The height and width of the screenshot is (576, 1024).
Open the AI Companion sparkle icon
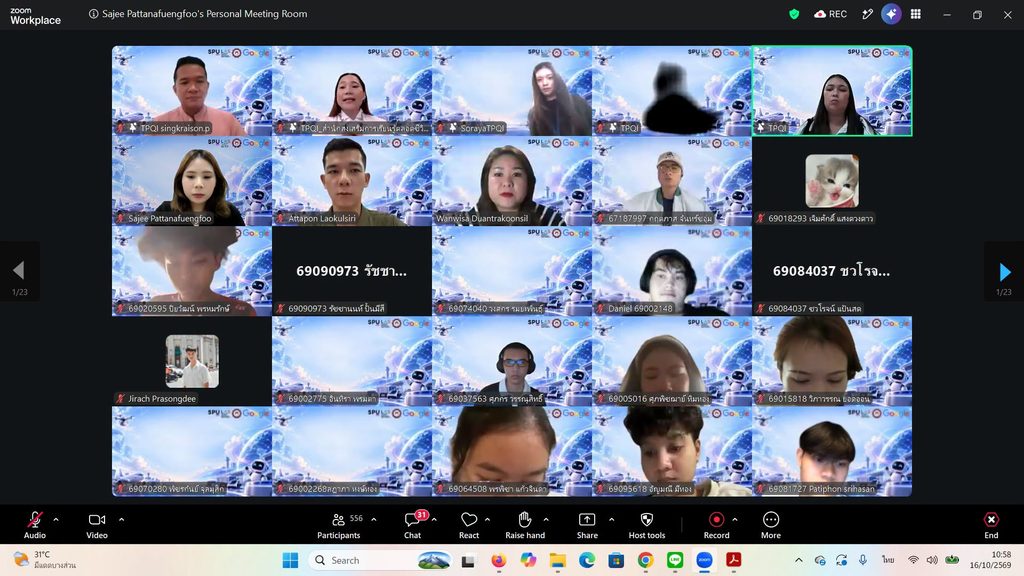[891, 14]
